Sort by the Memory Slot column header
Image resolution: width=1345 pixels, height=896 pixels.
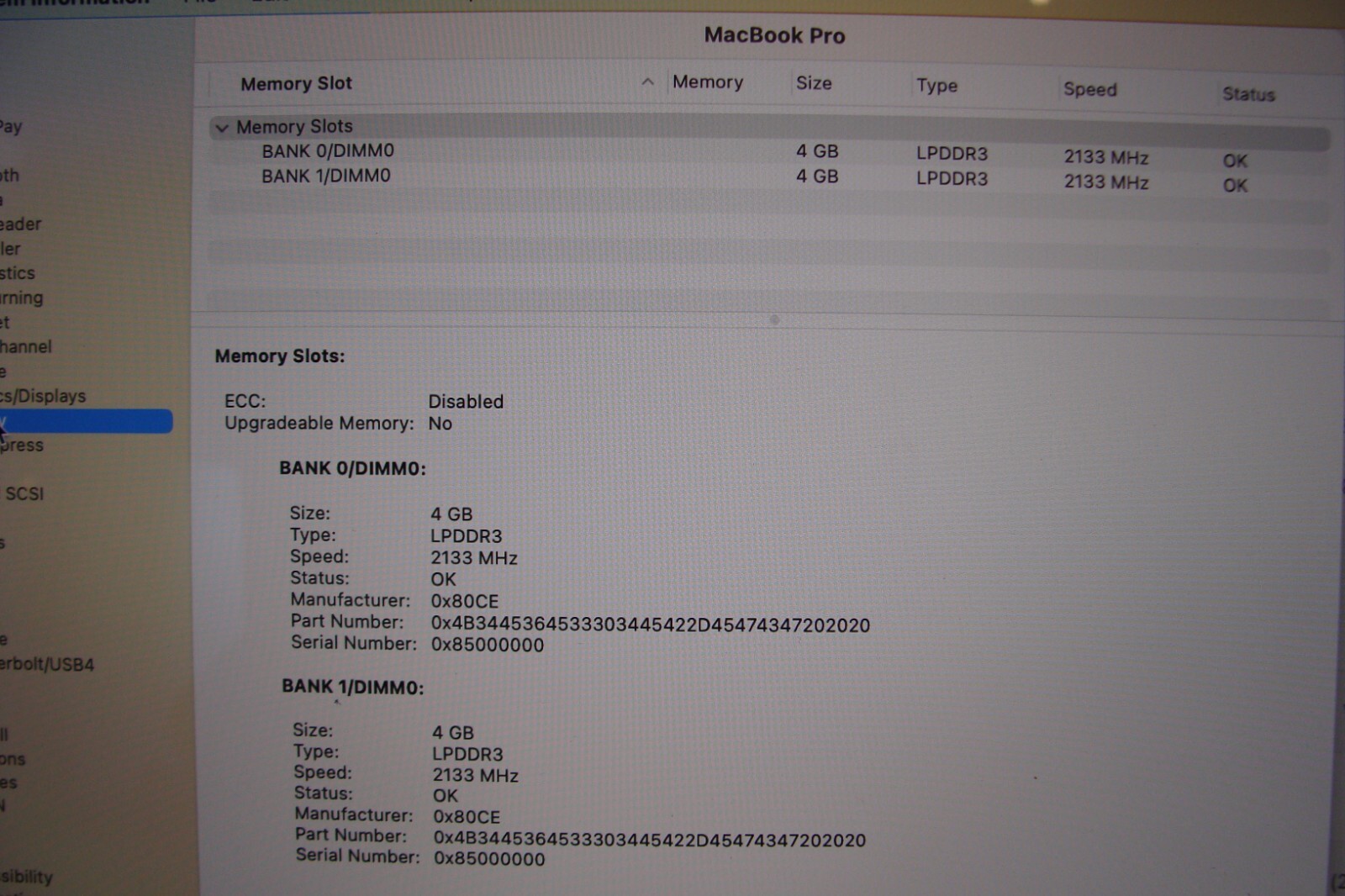click(296, 83)
